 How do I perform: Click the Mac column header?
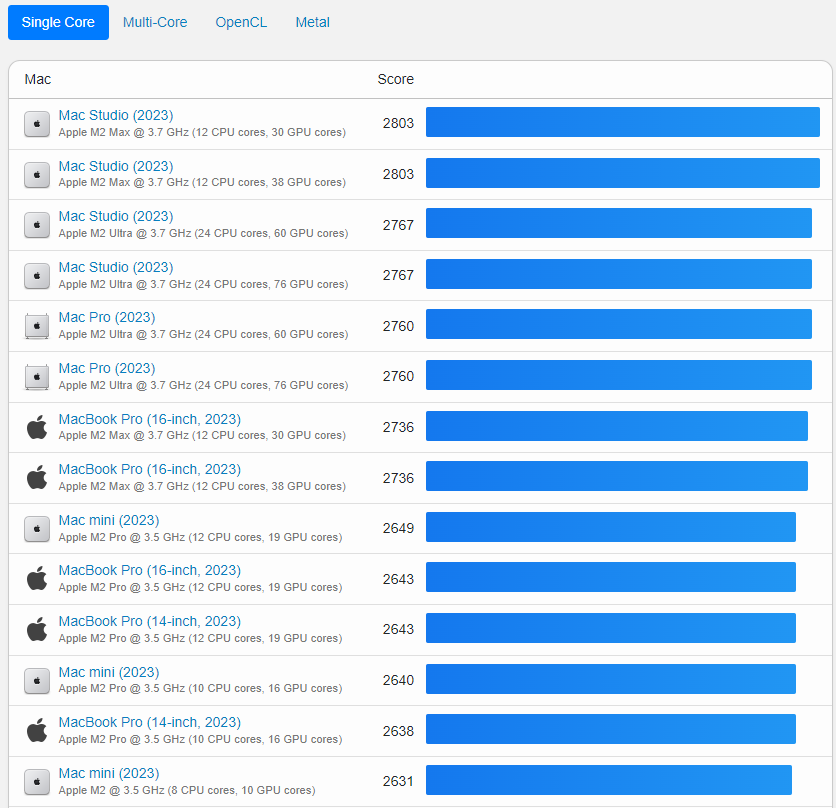pyautogui.click(x=38, y=79)
